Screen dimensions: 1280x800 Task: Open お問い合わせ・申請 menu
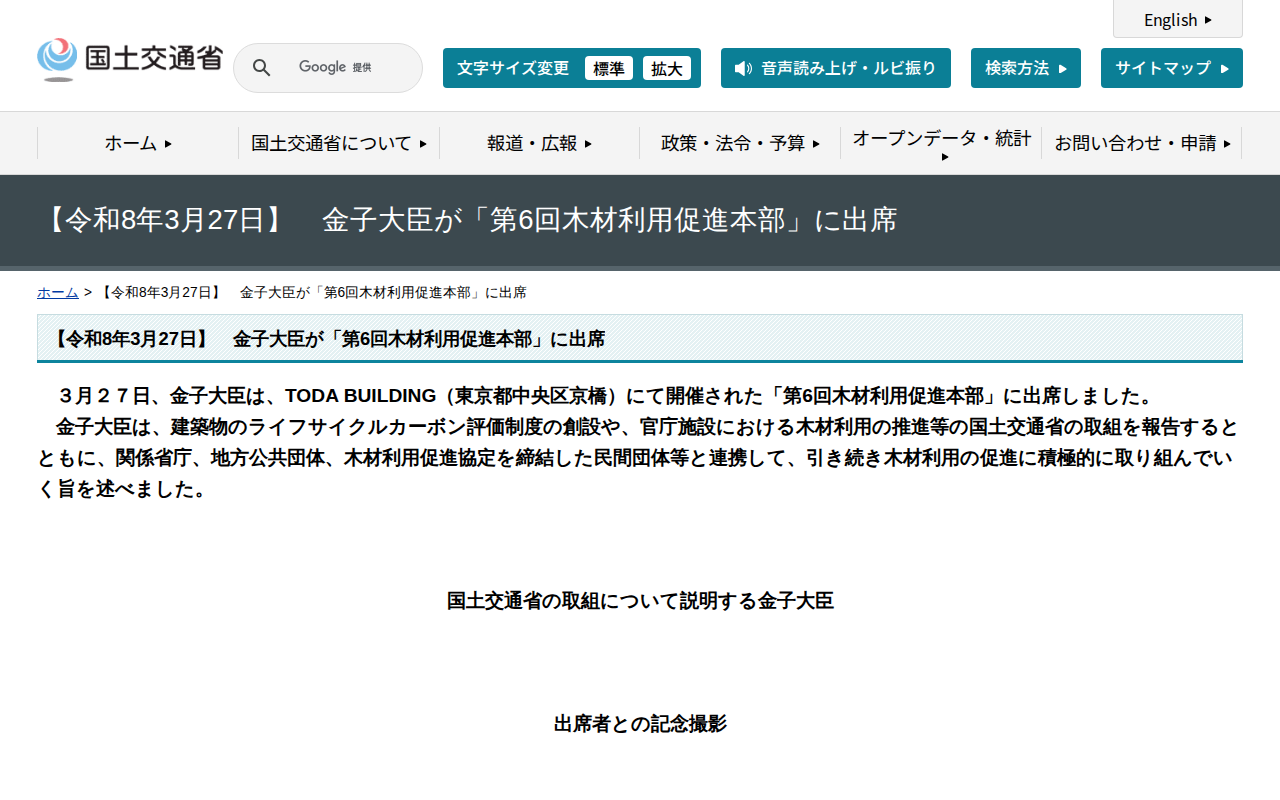(1142, 143)
